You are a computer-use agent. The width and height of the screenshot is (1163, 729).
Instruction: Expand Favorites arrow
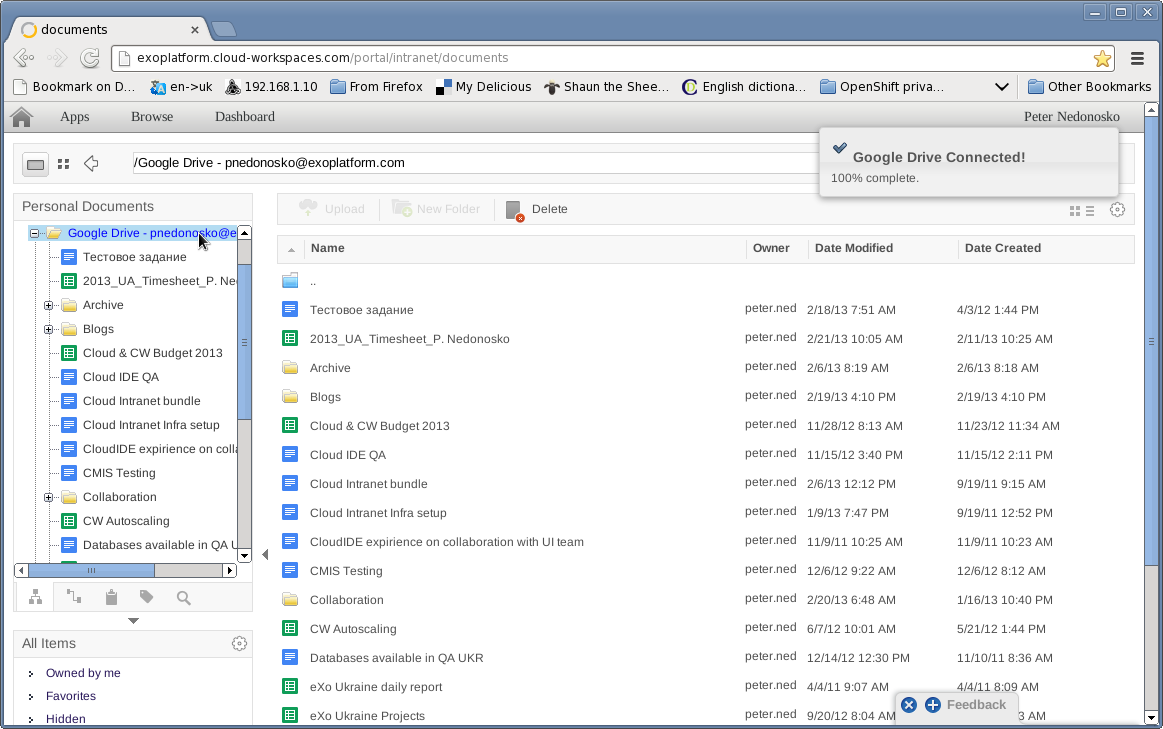(30, 697)
